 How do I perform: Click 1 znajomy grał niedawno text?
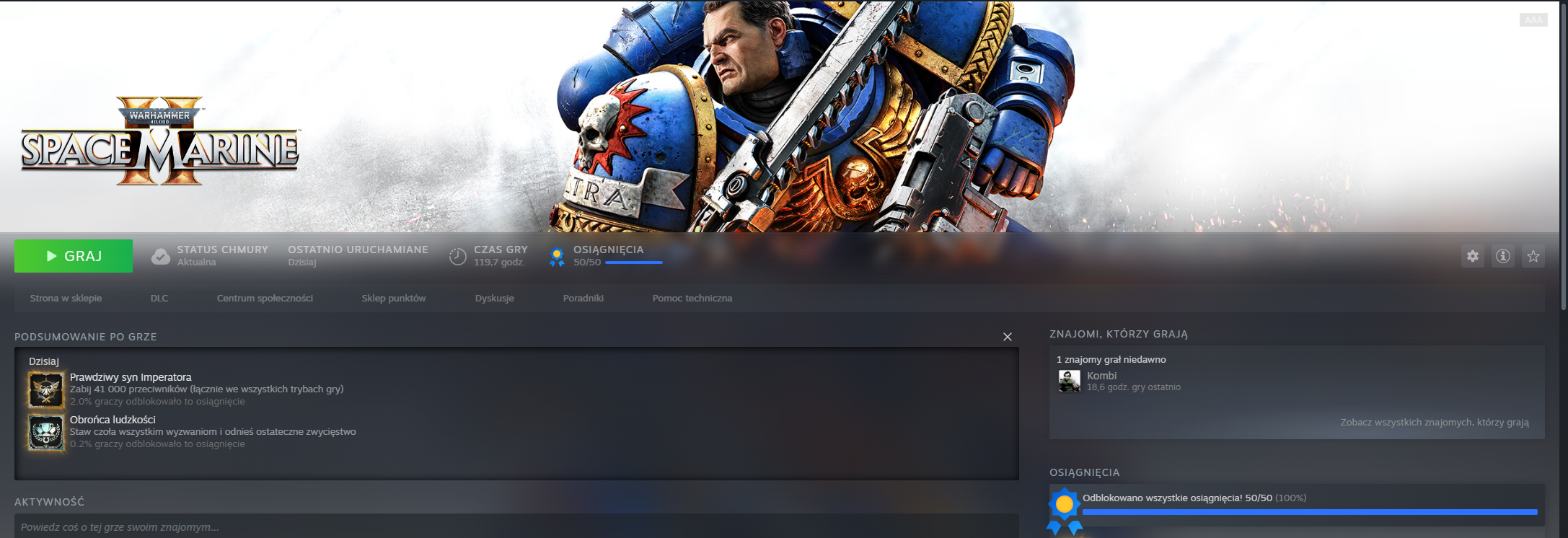click(x=1111, y=359)
